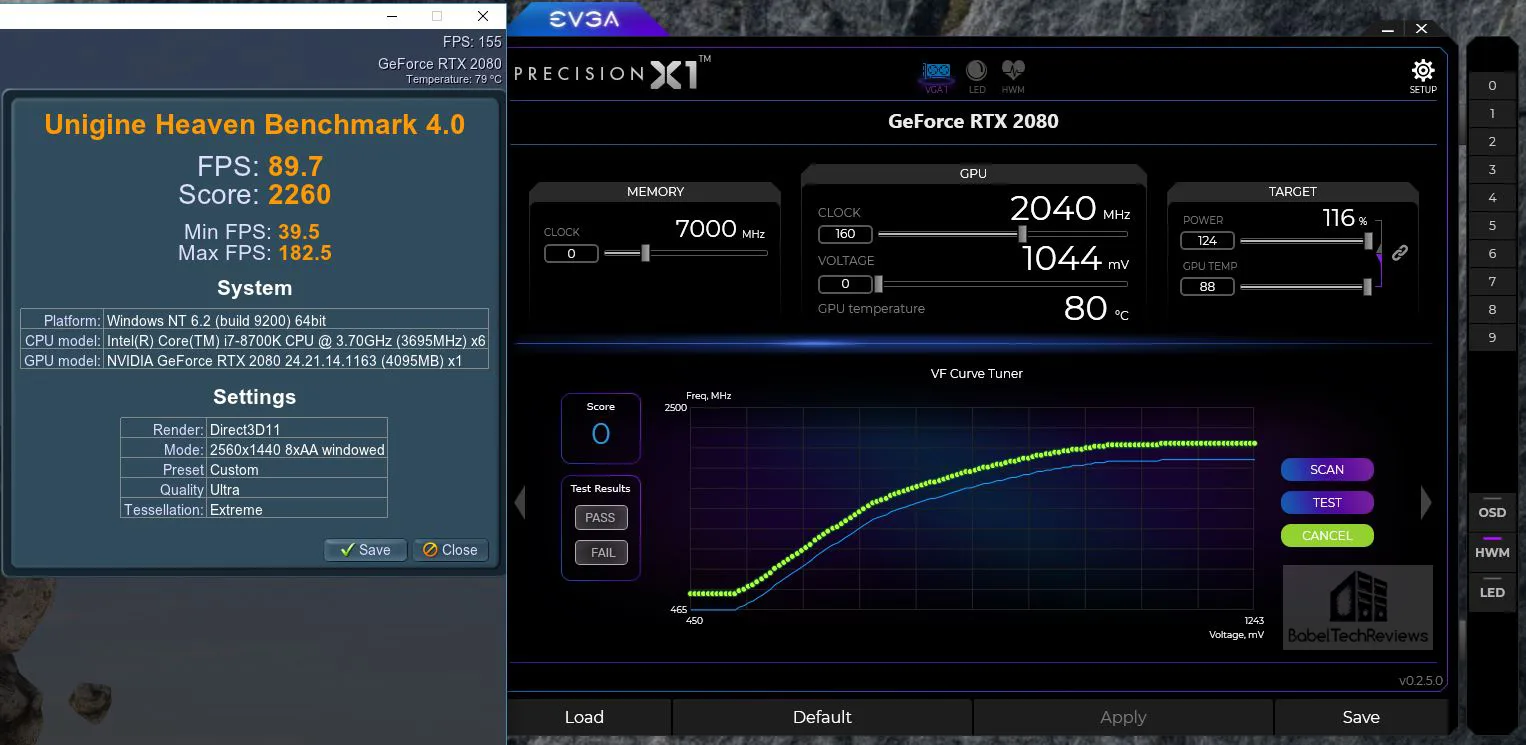
Task: Click the green CANCEL button
Action: click(1327, 535)
